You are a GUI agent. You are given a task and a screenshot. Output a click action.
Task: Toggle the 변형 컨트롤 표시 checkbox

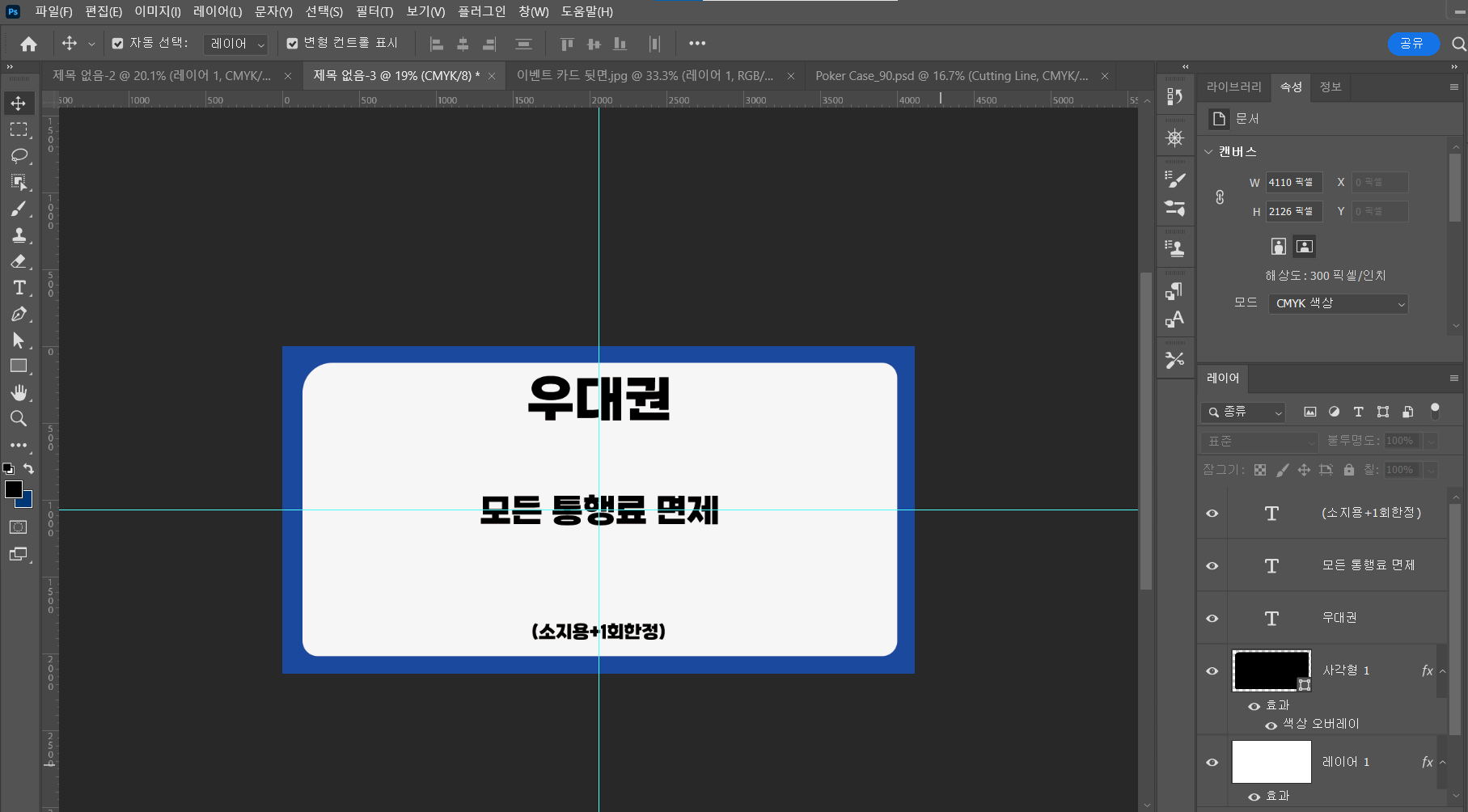[292, 44]
